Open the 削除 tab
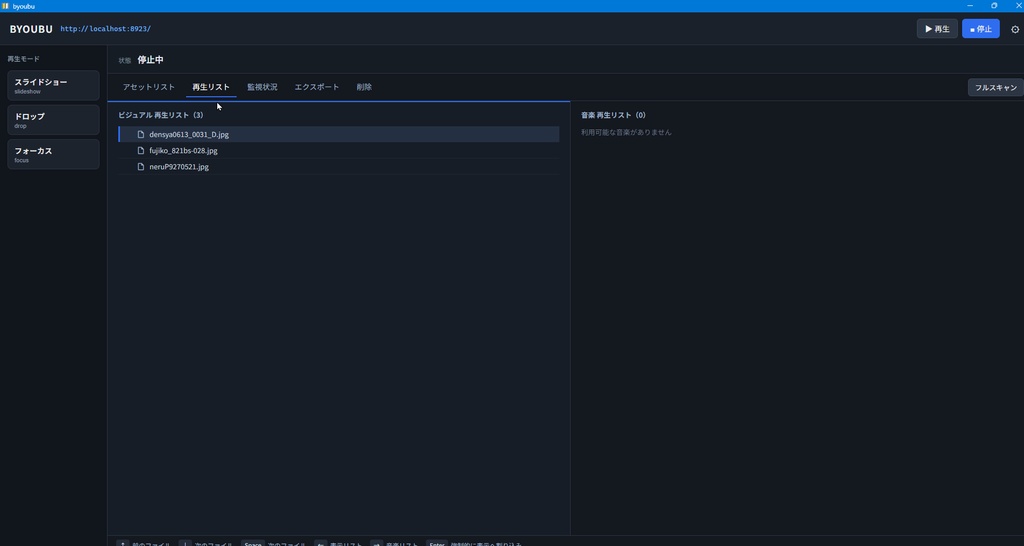This screenshot has width=1024, height=546. [x=364, y=87]
